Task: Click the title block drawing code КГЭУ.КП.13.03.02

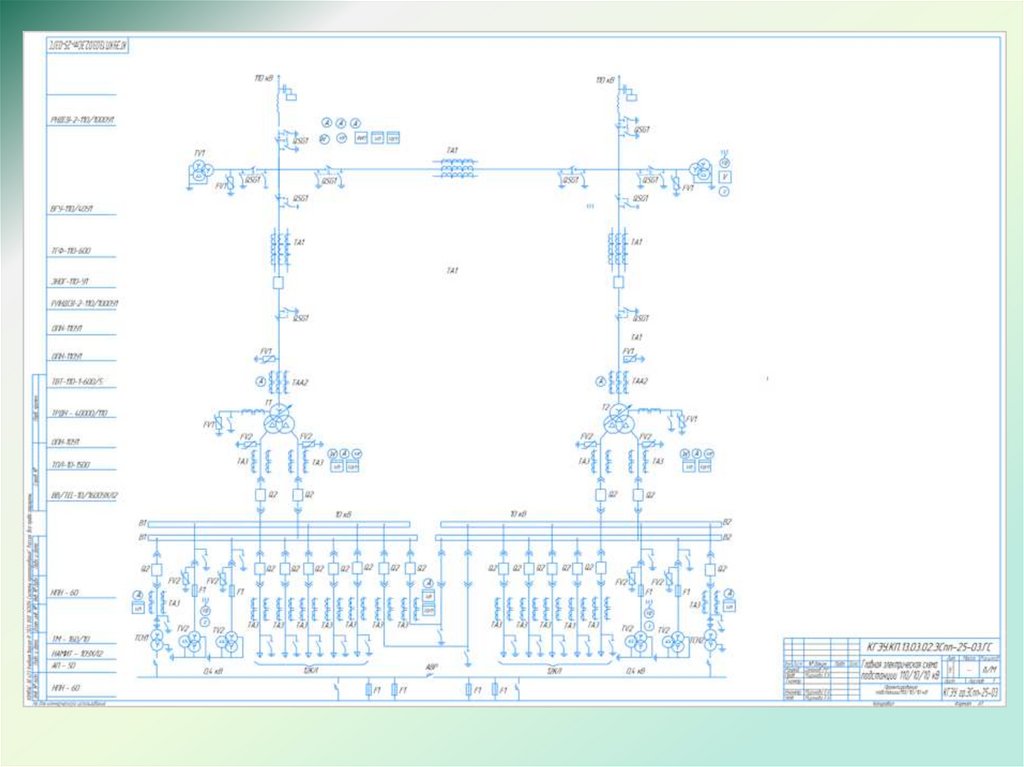Action: point(931,647)
